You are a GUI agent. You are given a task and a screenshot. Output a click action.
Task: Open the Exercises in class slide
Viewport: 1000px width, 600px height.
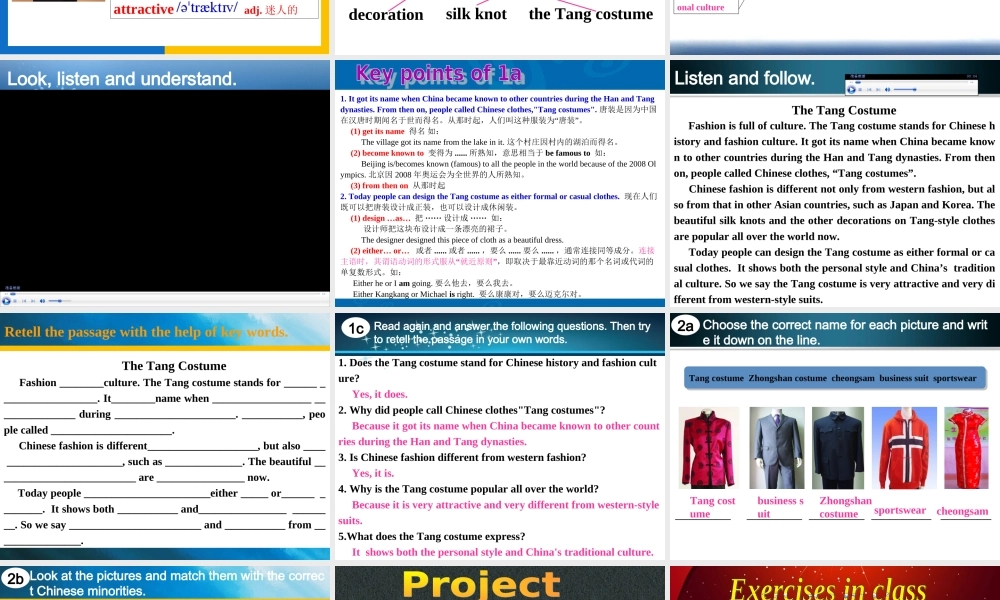[835, 583]
